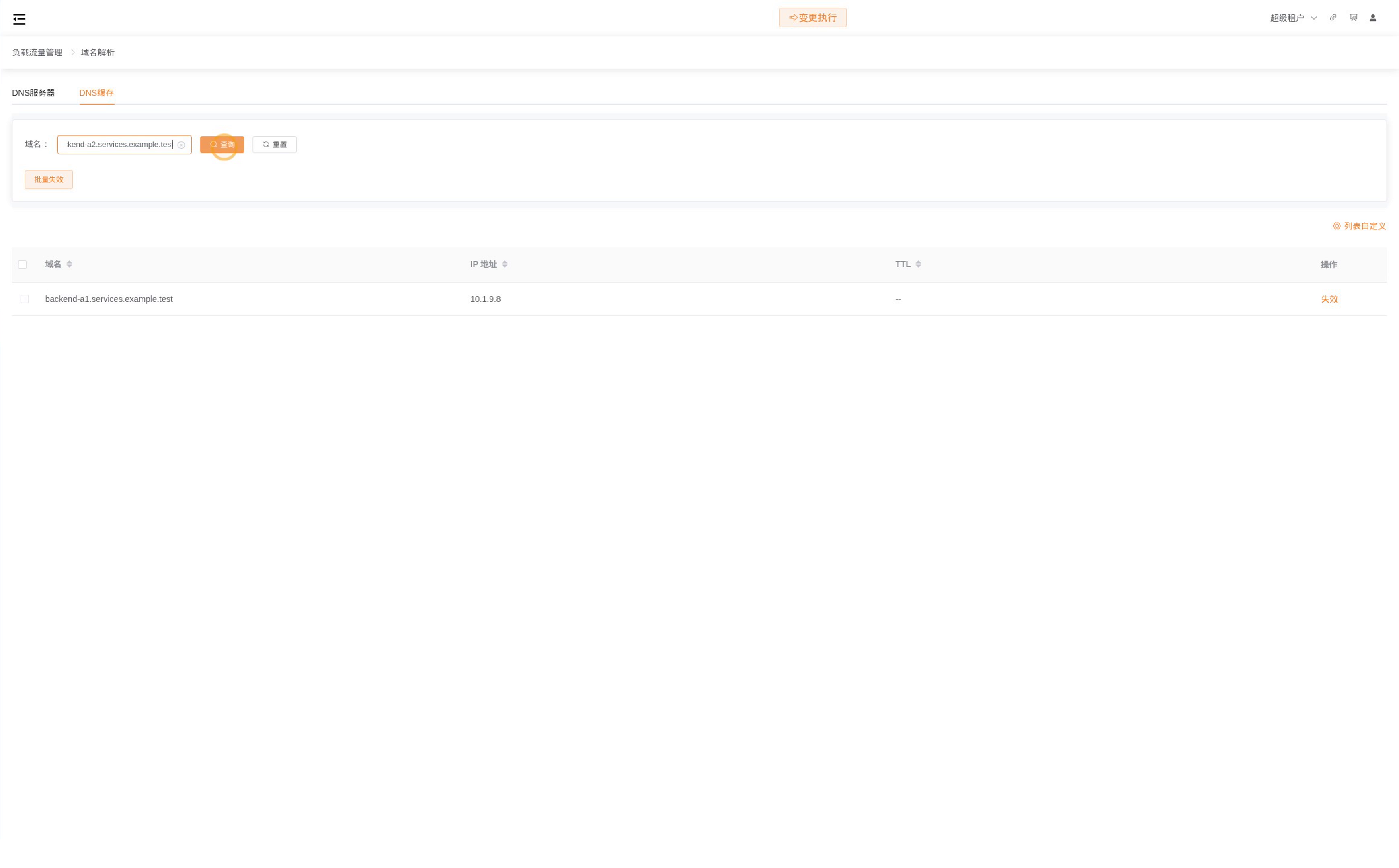Viewport: 1399px width, 868px height.
Task: Click the backend-a1.services.example.test domain cell
Action: 109,299
